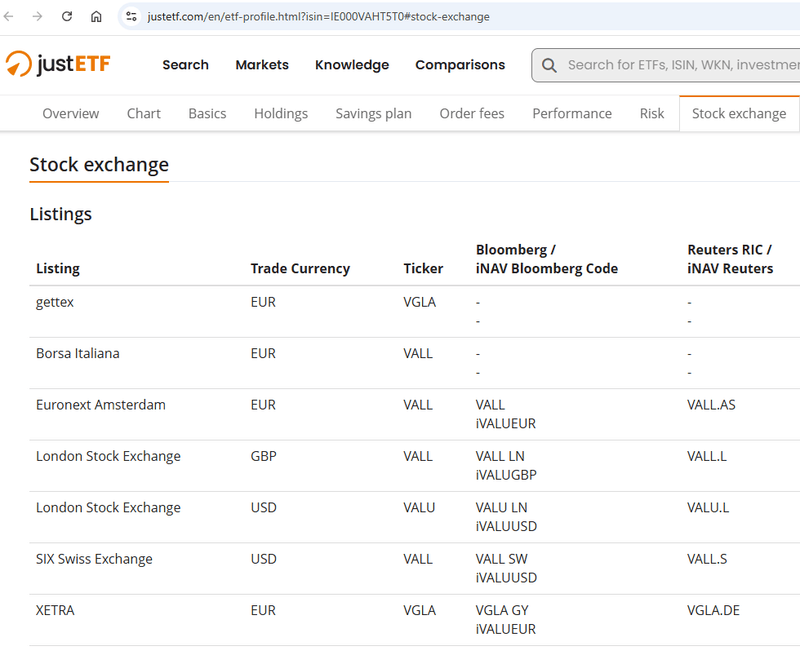
Task: Click the VALU.L Reuters code
Action: [708, 508]
